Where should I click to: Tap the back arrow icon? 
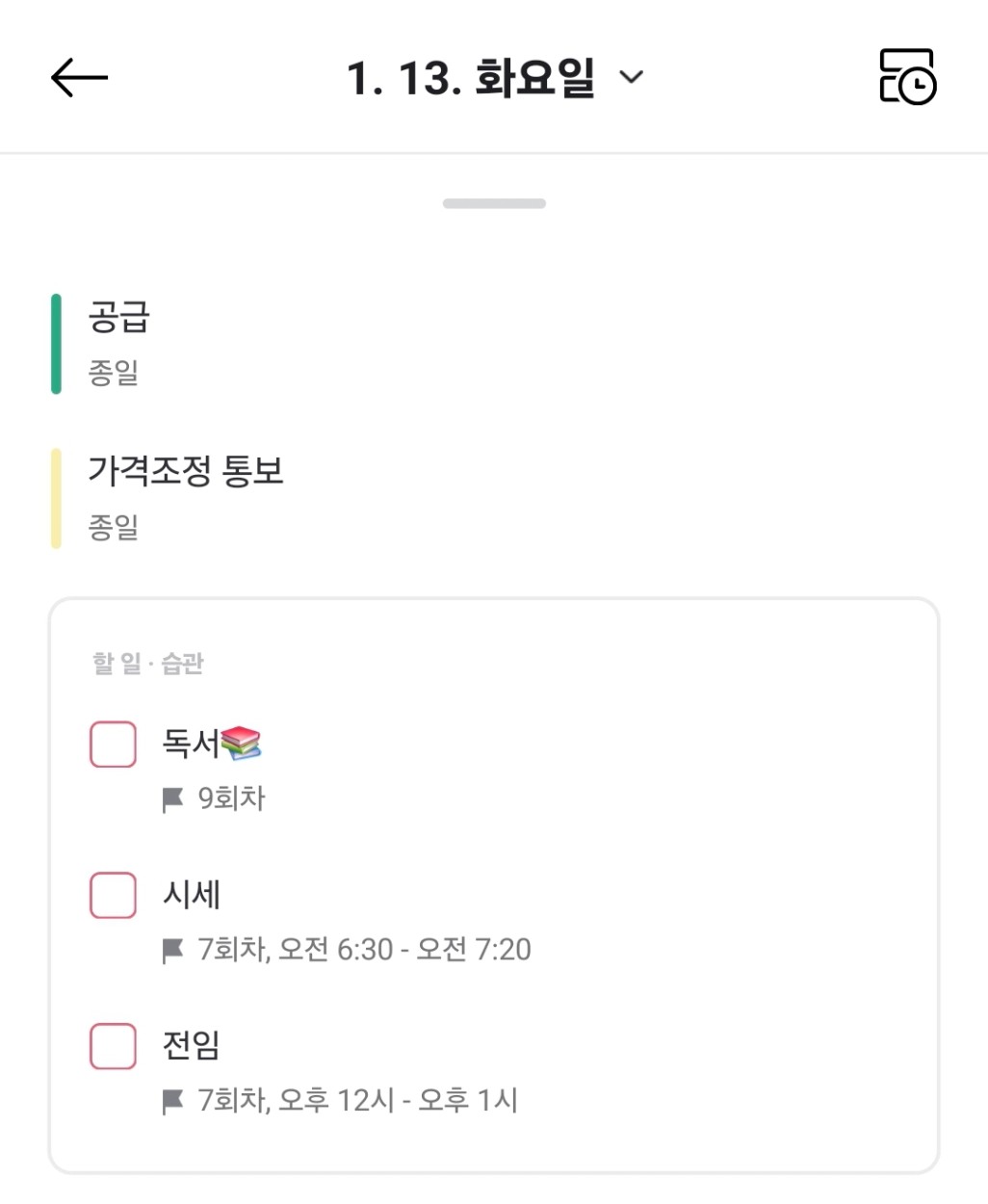(79, 77)
